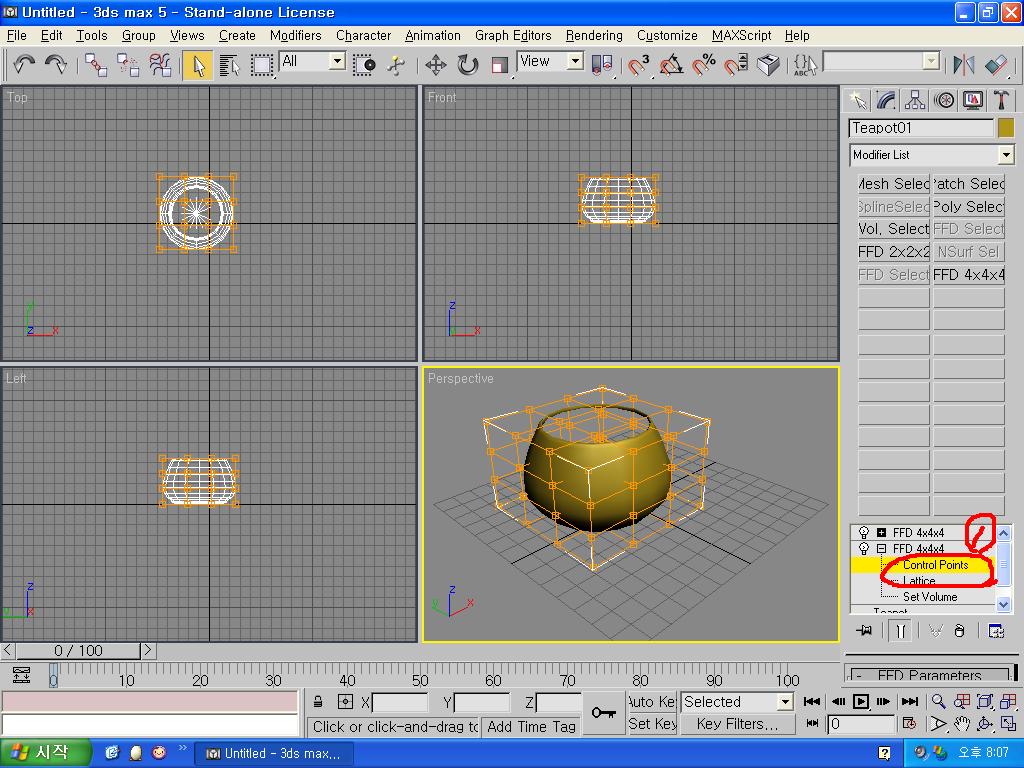Toggle the top FFD 4x4x4 modifier lightbulb
This screenshot has width=1024, height=768.
pos(863,532)
